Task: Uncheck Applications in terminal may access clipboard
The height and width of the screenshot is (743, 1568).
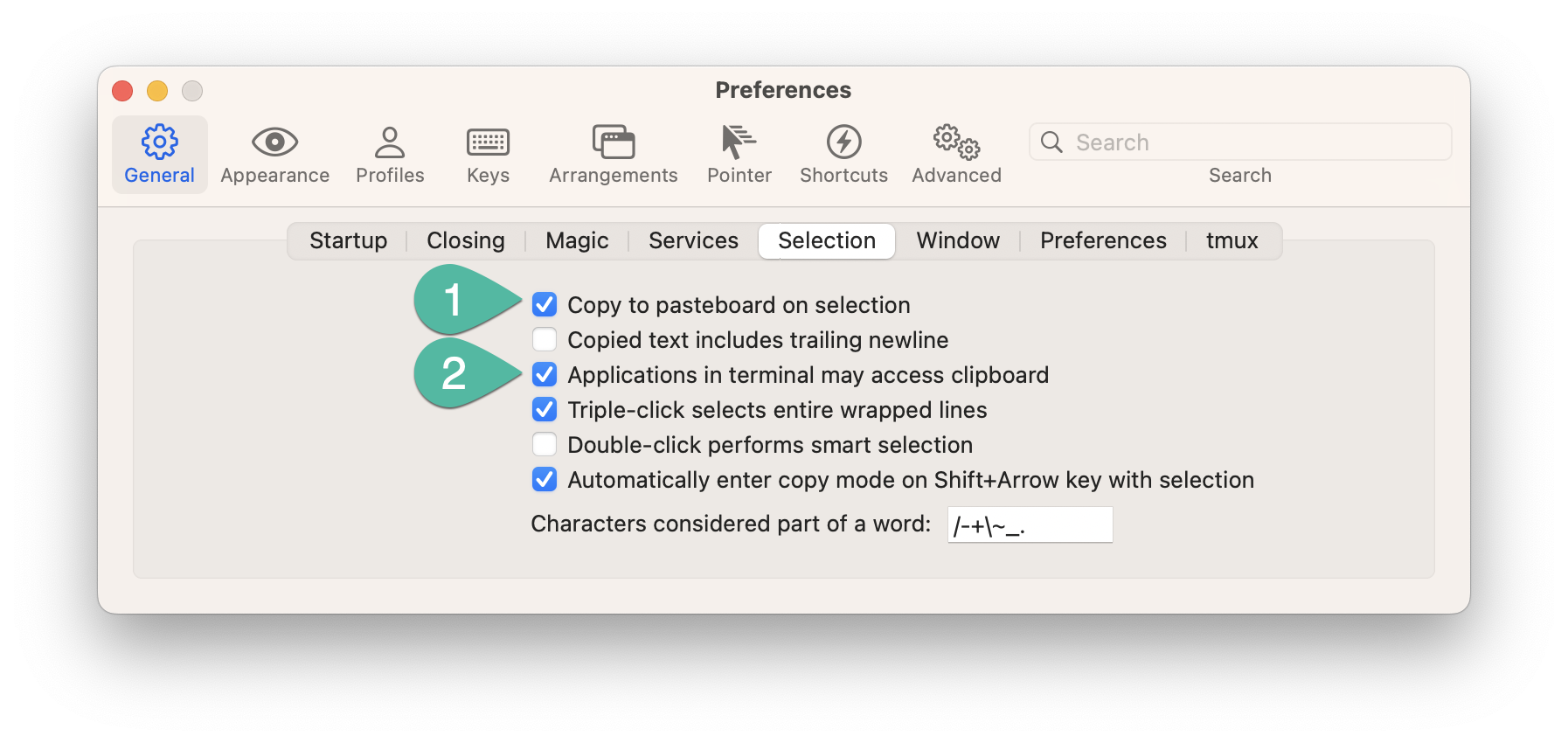Action: (545, 374)
